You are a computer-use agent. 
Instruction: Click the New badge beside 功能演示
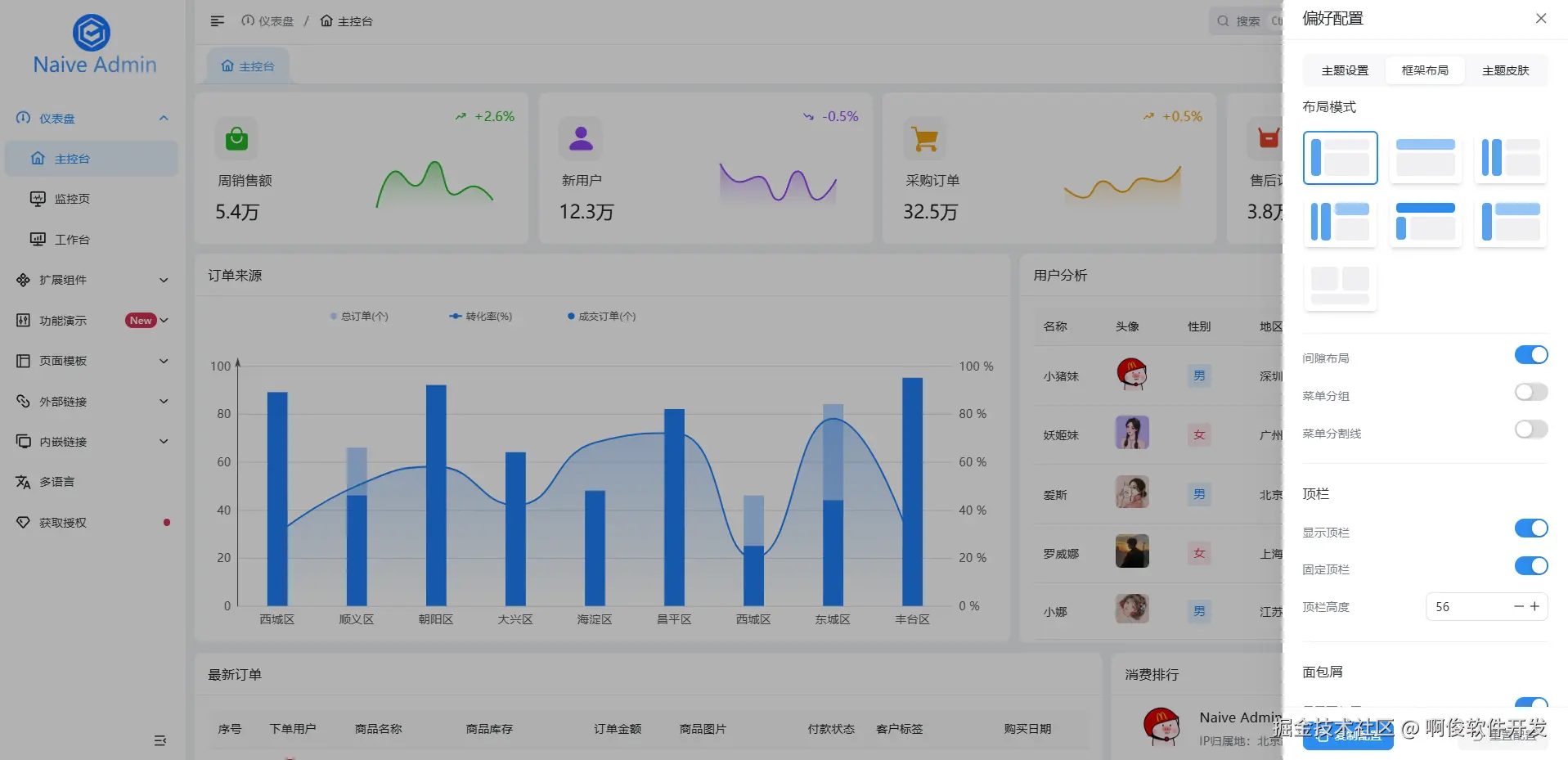141,321
